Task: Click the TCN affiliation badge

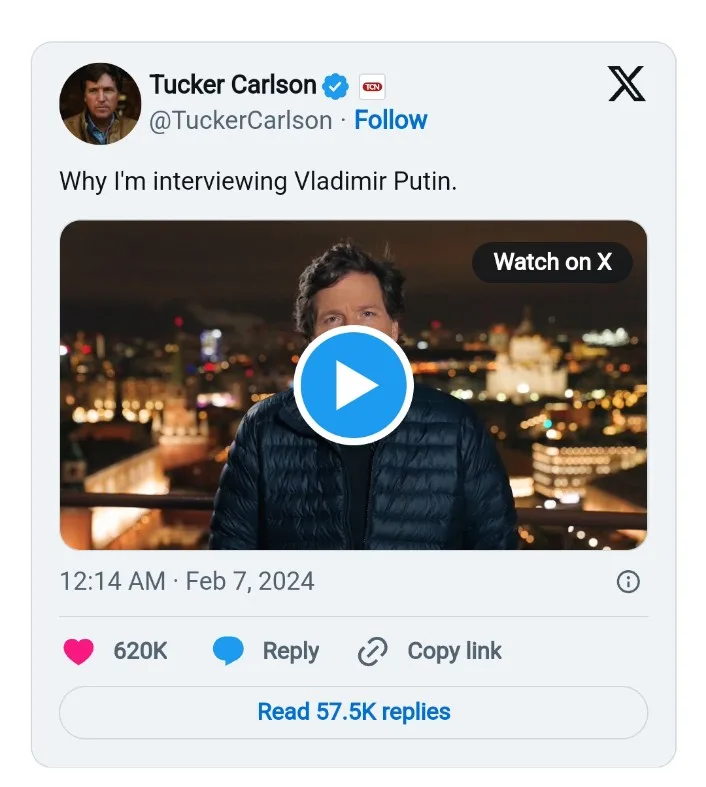Action: point(372,87)
